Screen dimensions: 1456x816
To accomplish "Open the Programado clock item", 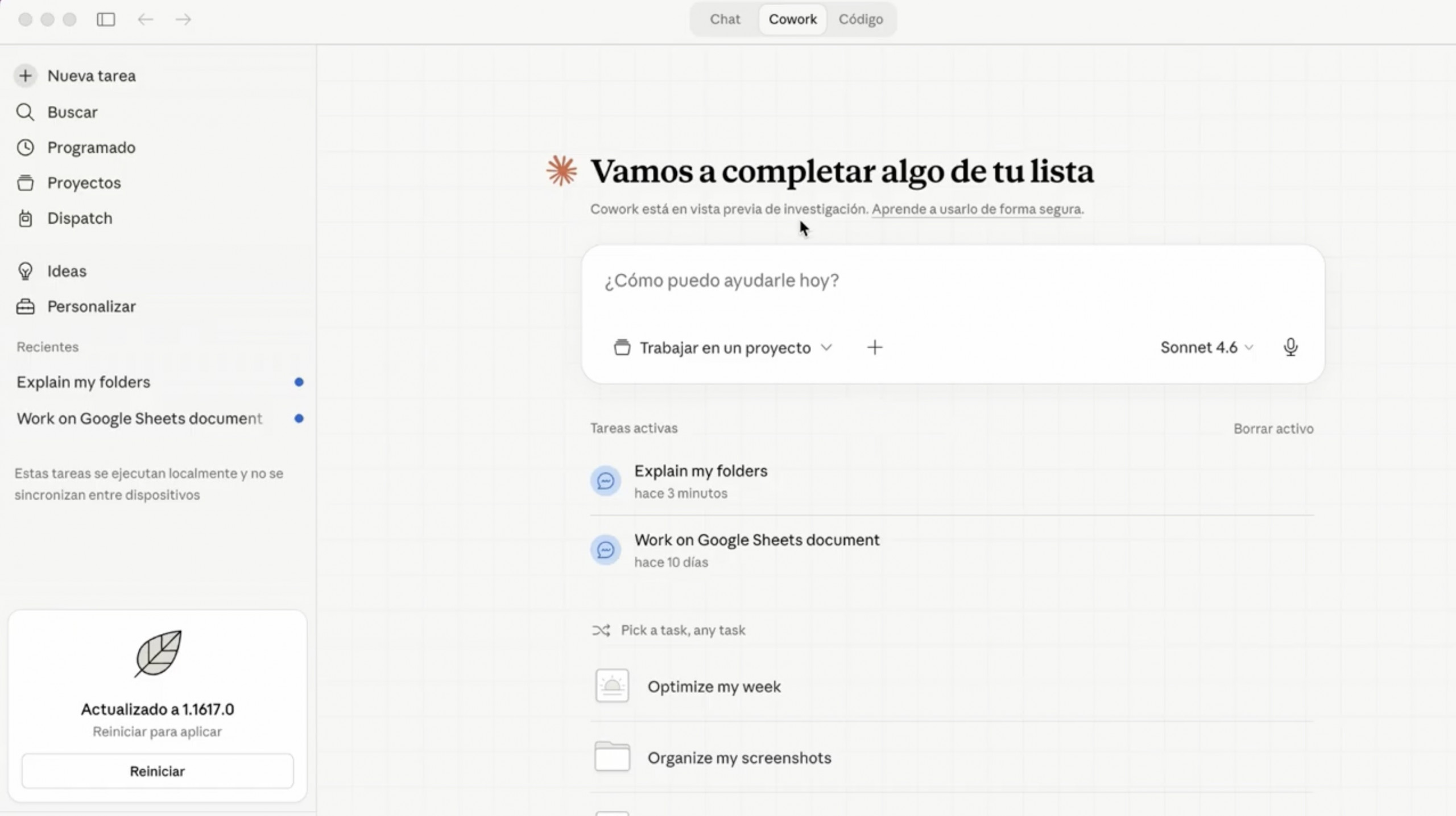I will (x=91, y=147).
